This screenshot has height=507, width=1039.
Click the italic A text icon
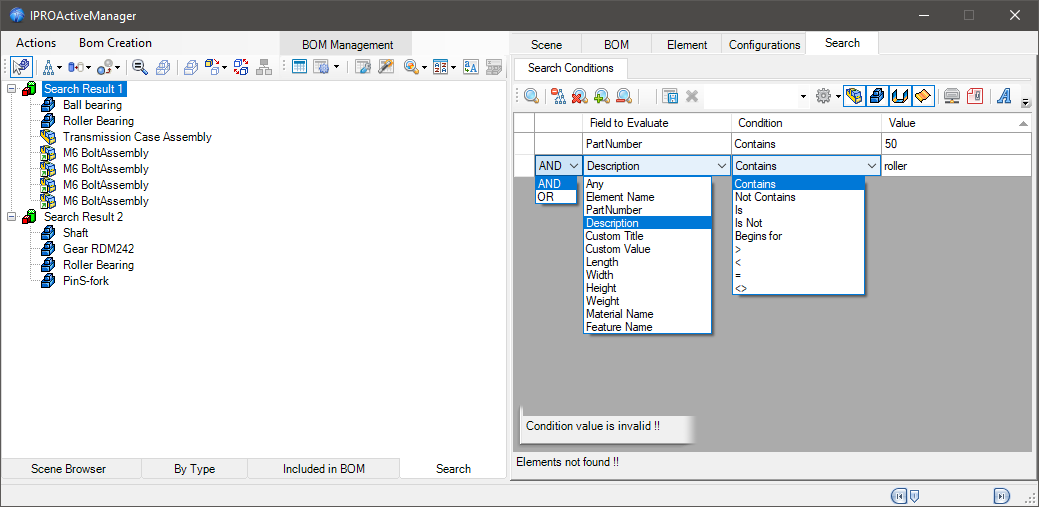pyautogui.click(x=1004, y=96)
